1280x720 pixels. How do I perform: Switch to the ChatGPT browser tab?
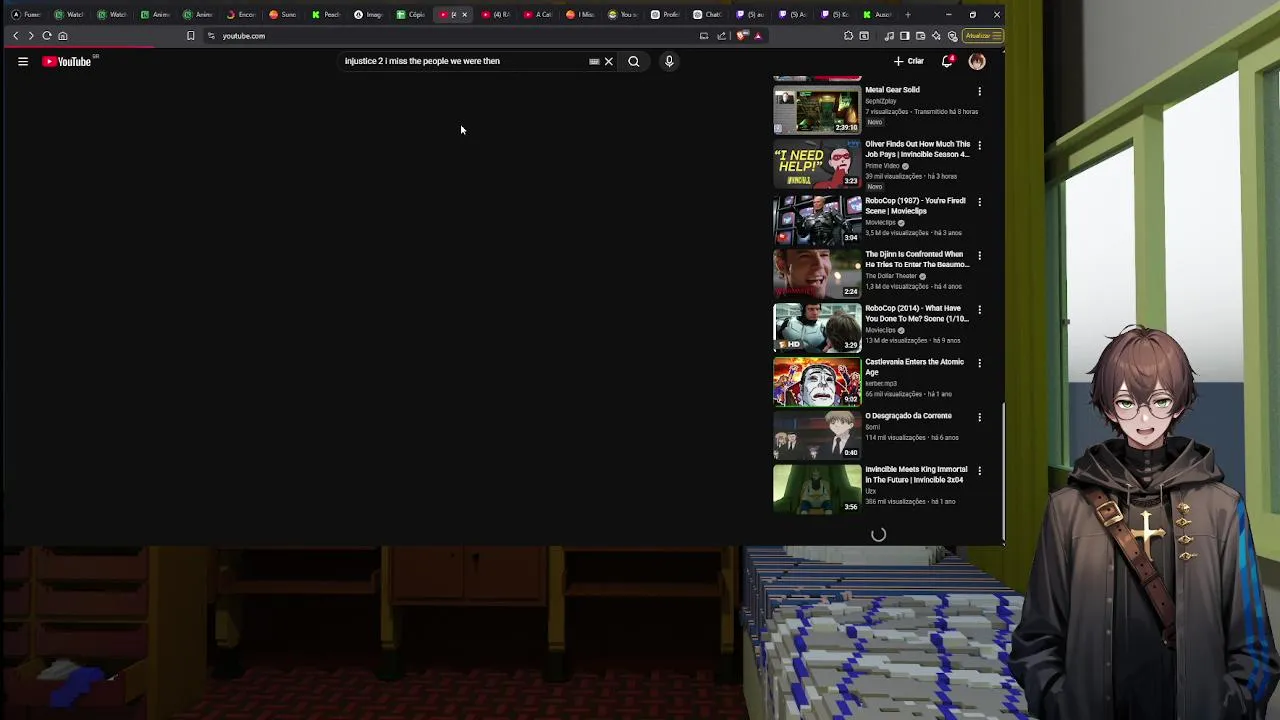tap(708, 15)
